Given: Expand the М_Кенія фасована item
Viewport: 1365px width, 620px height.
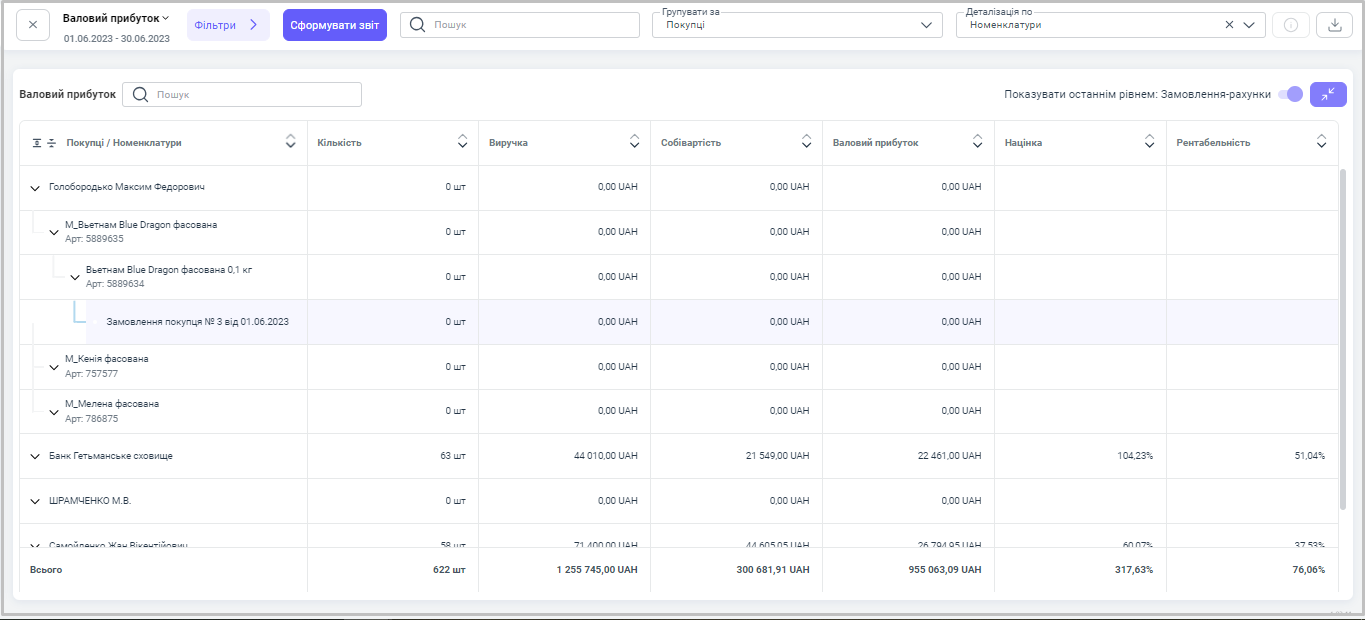Looking at the screenshot, I should 54,367.
